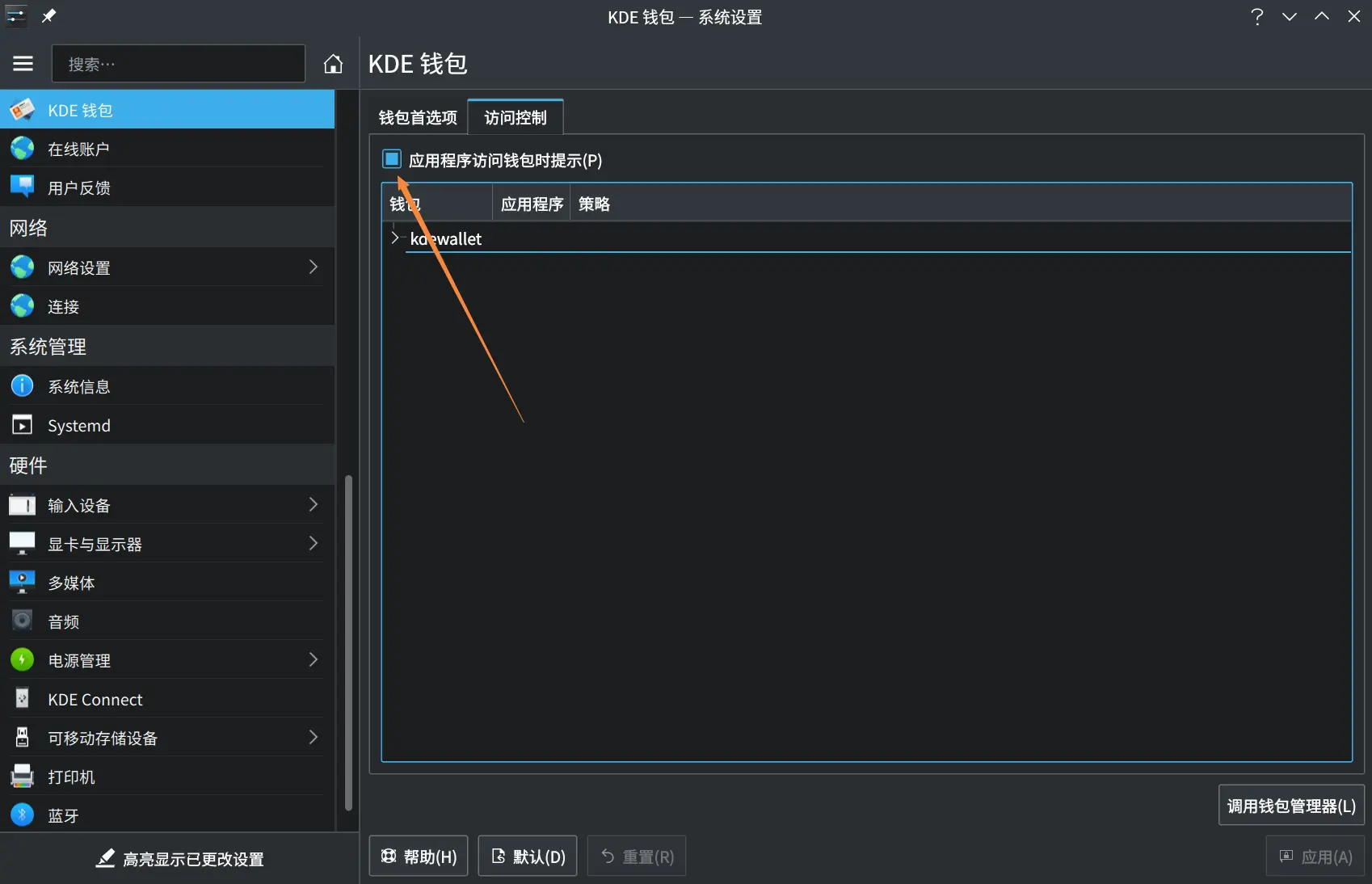Click the 应用 button
The height and width of the screenshot is (884, 1372).
(1315, 857)
